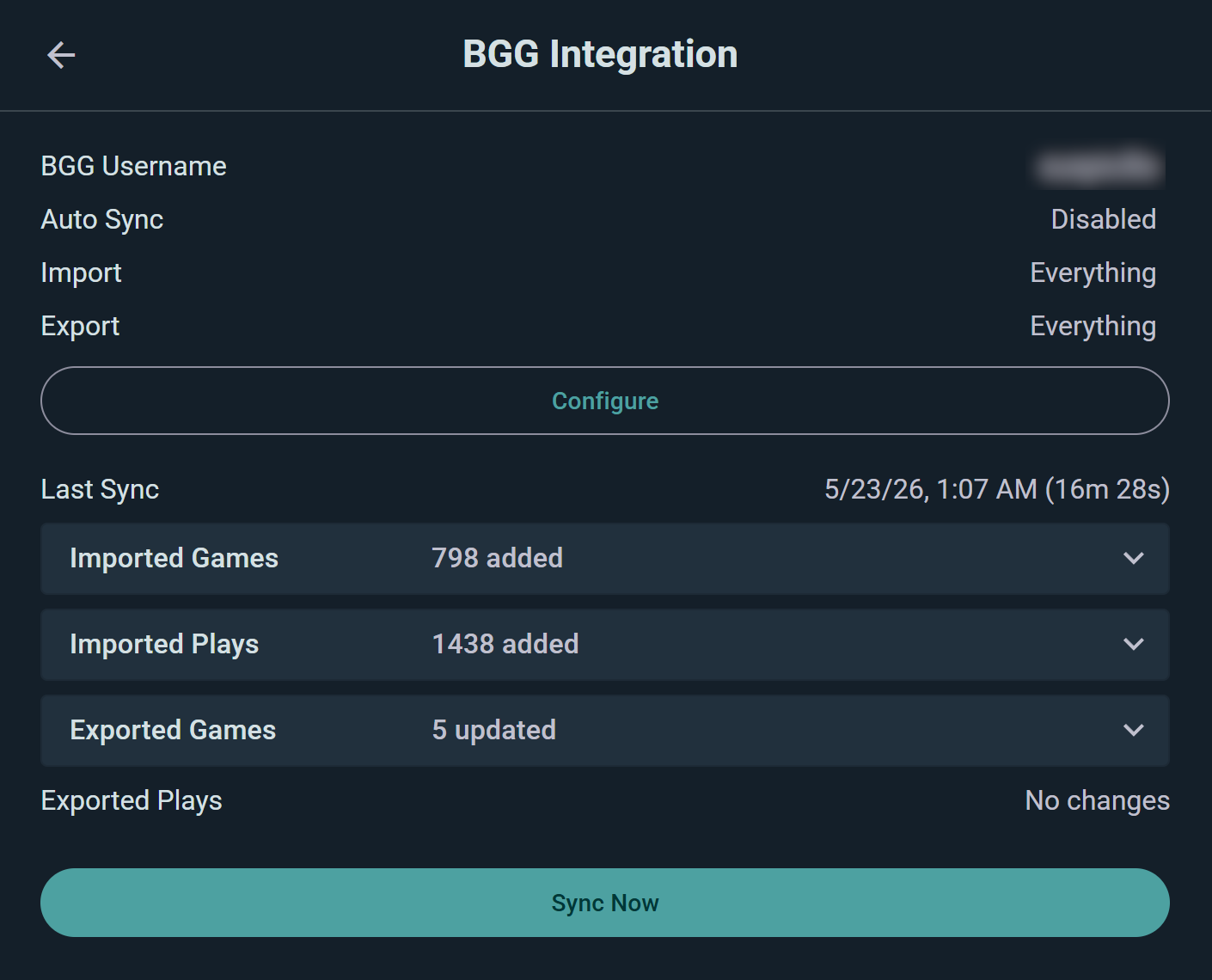Click the 'BGG Integration' page title
The width and height of the screenshot is (1212, 980).
(x=600, y=54)
